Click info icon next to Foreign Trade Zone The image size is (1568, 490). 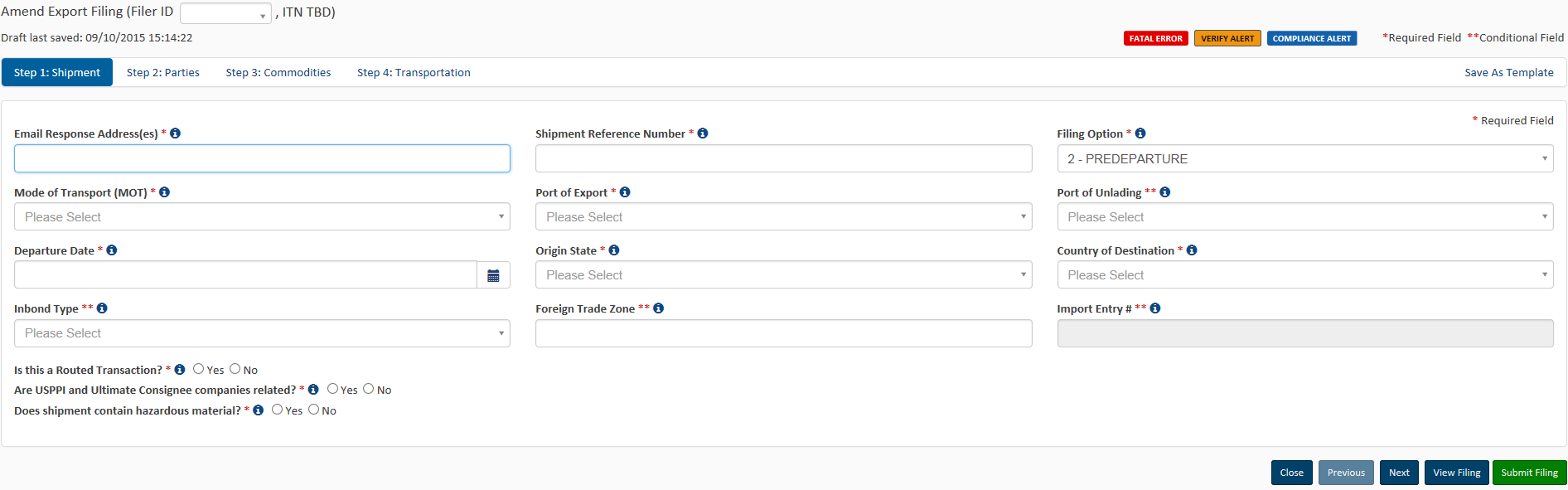[x=659, y=308]
